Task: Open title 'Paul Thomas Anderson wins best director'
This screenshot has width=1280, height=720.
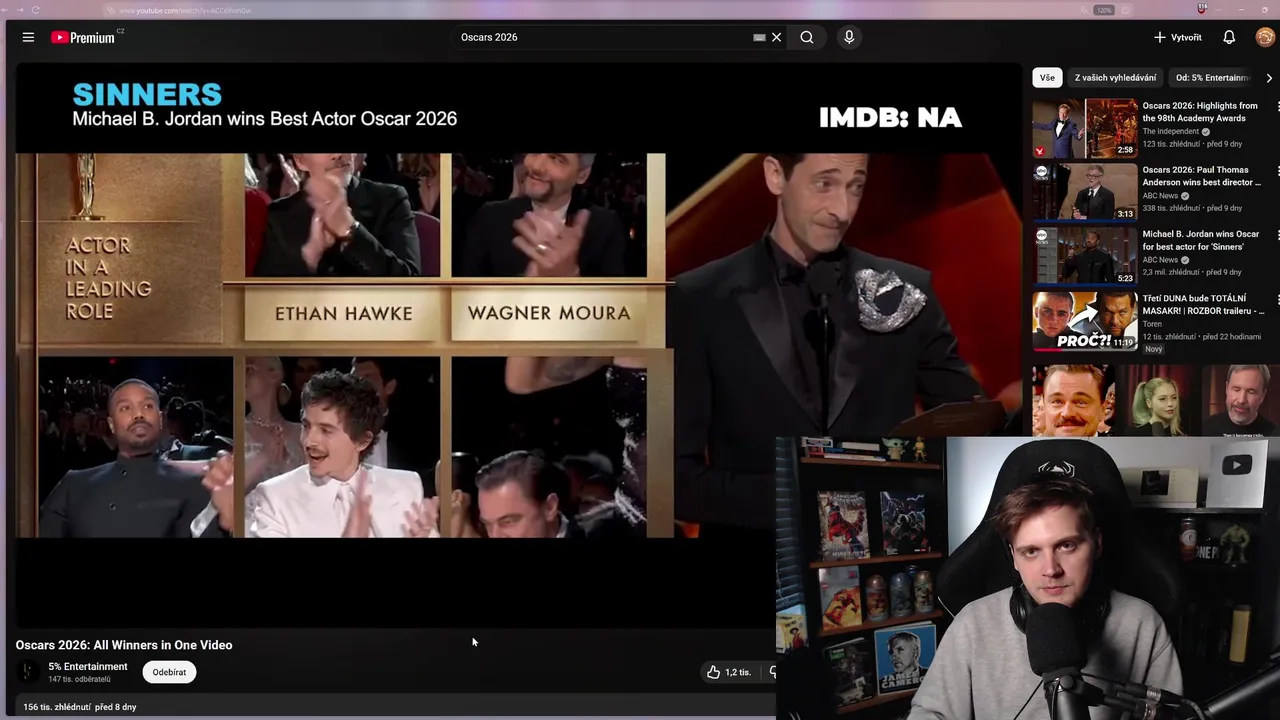Action: point(1202,176)
